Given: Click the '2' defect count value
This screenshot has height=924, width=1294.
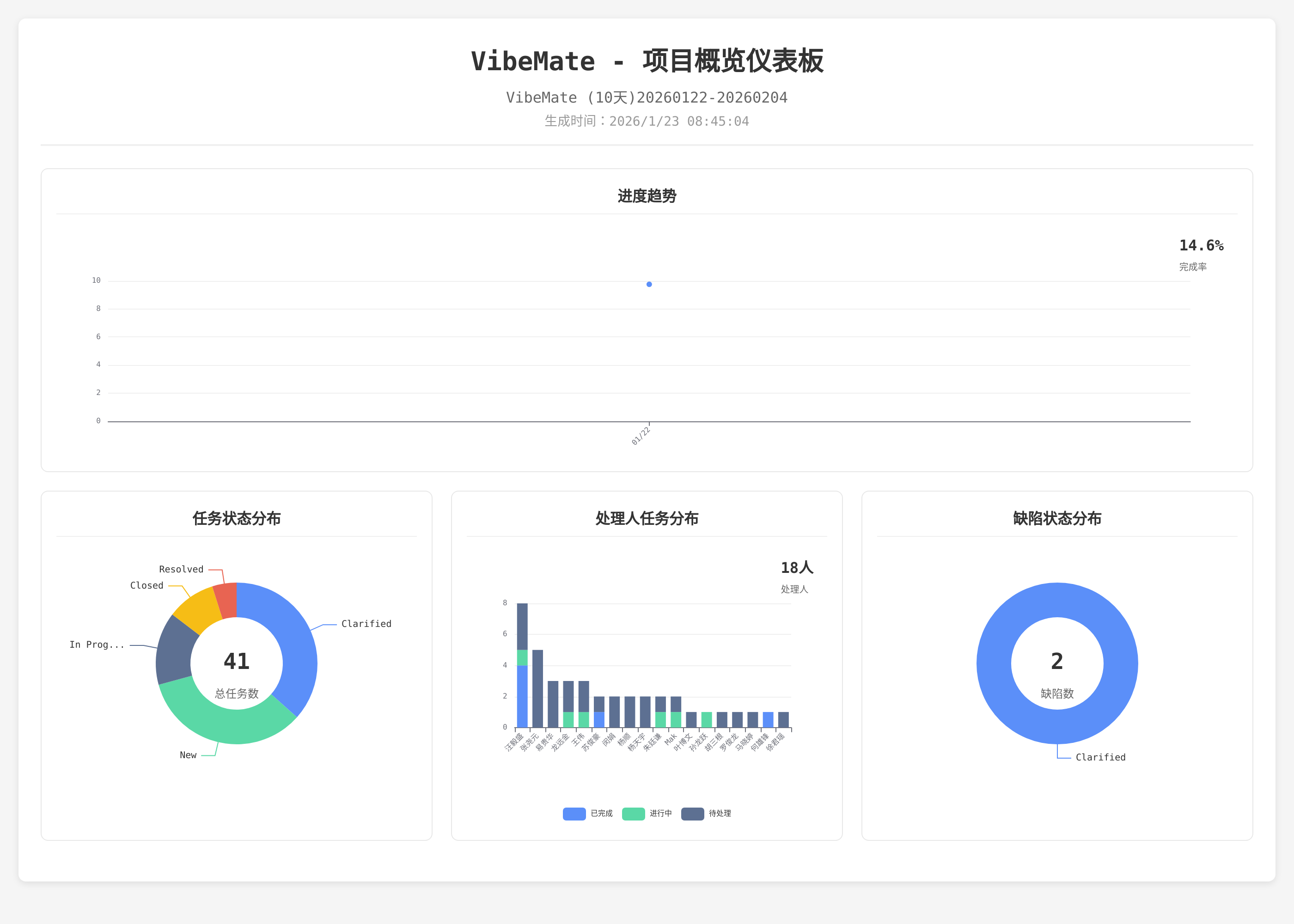Looking at the screenshot, I should (1057, 661).
